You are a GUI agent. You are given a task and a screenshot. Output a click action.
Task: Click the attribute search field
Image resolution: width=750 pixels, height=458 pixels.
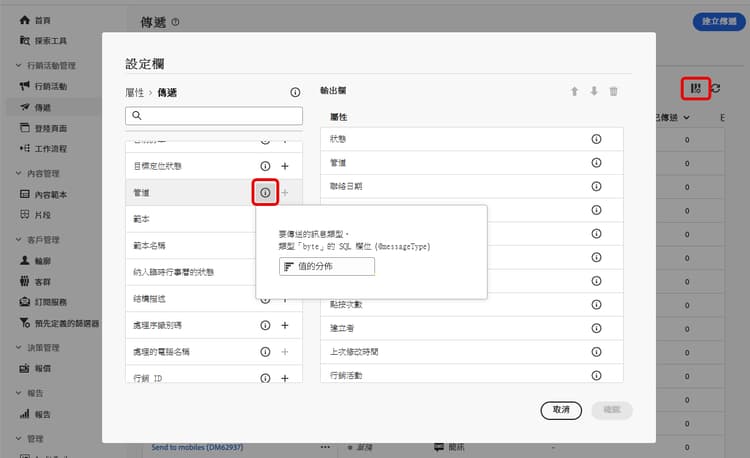[x=214, y=115]
